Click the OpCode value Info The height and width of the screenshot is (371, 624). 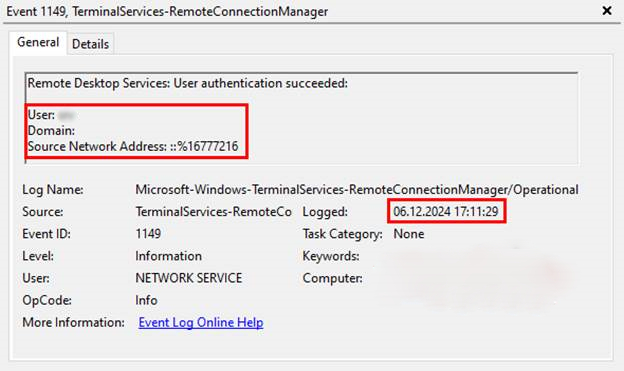coord(146,300)
